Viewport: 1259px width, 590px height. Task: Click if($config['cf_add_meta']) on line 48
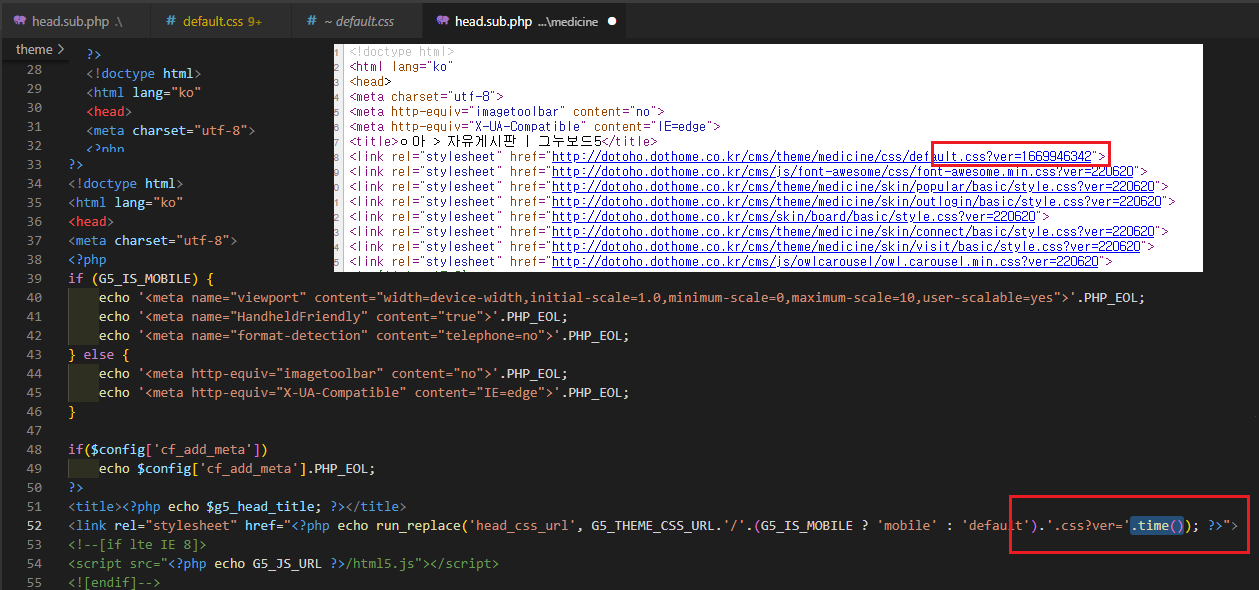pyautogui.click(x=168, y=450)
